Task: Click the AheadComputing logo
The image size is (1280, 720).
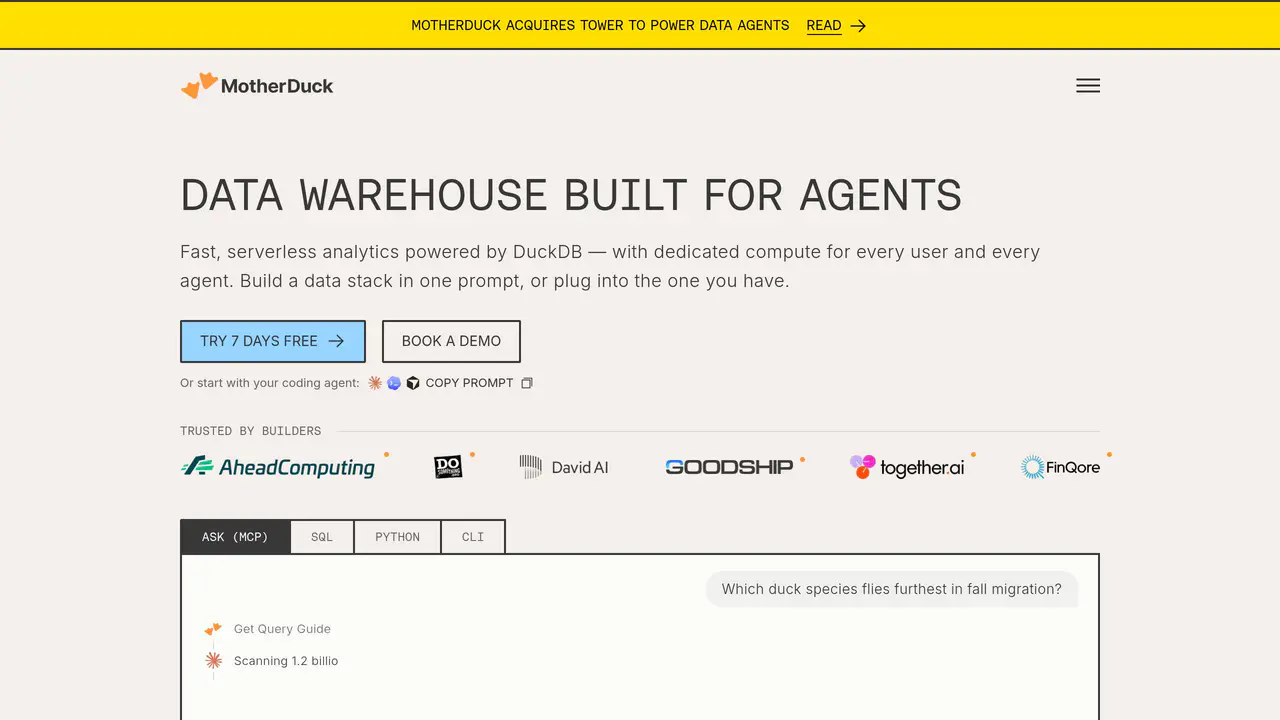Action: coord(278,467)
